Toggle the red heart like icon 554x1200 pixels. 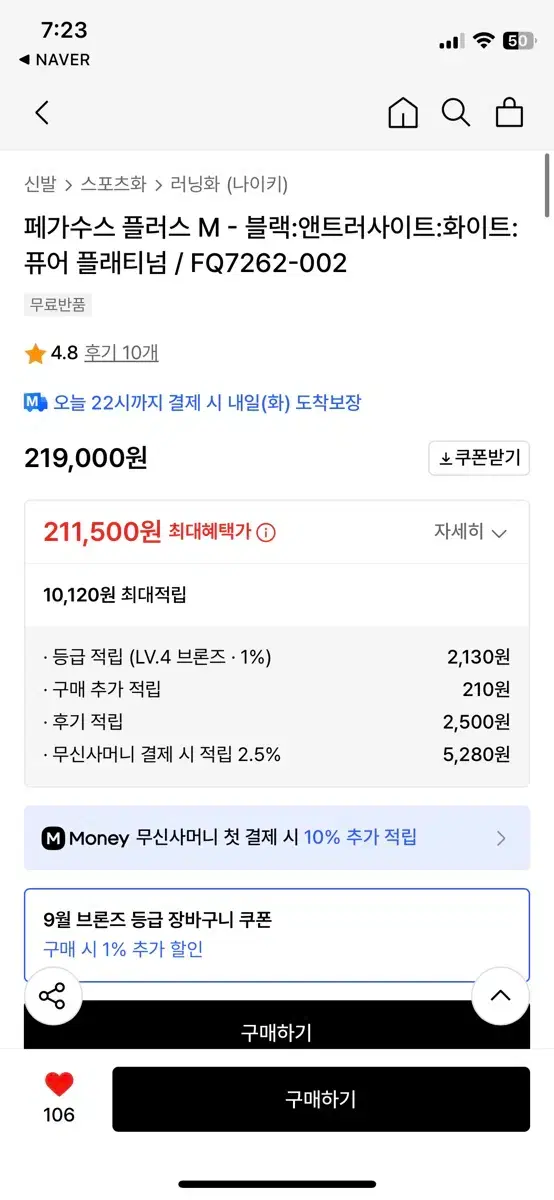(59, 1085)
